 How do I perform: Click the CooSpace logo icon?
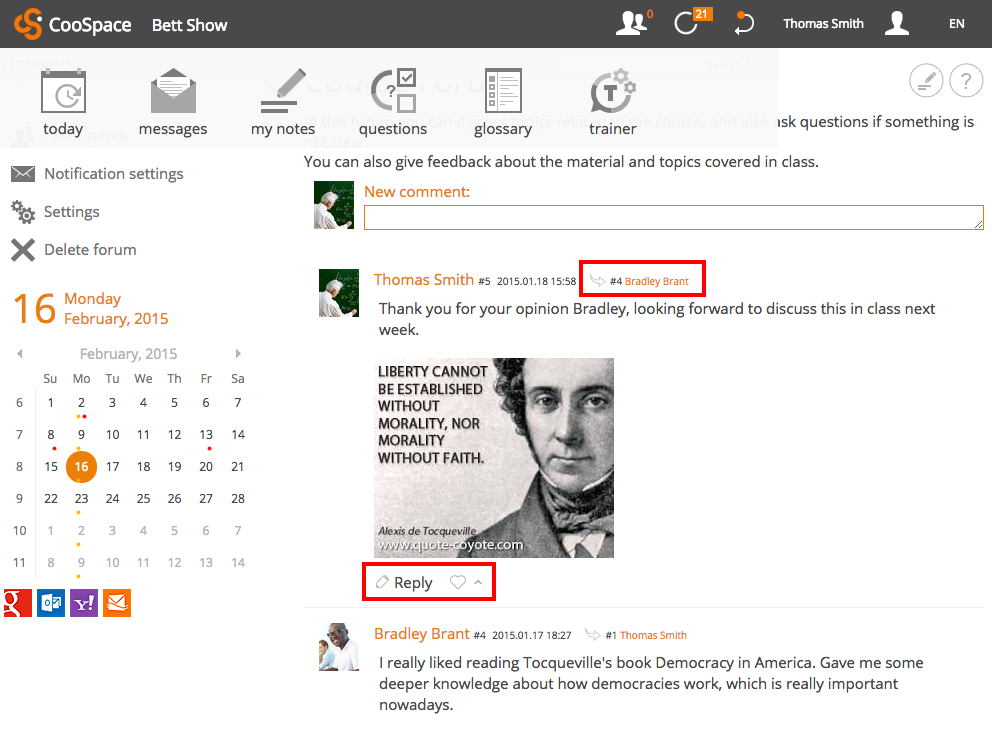pyautogui.click(x=28, y=24)
